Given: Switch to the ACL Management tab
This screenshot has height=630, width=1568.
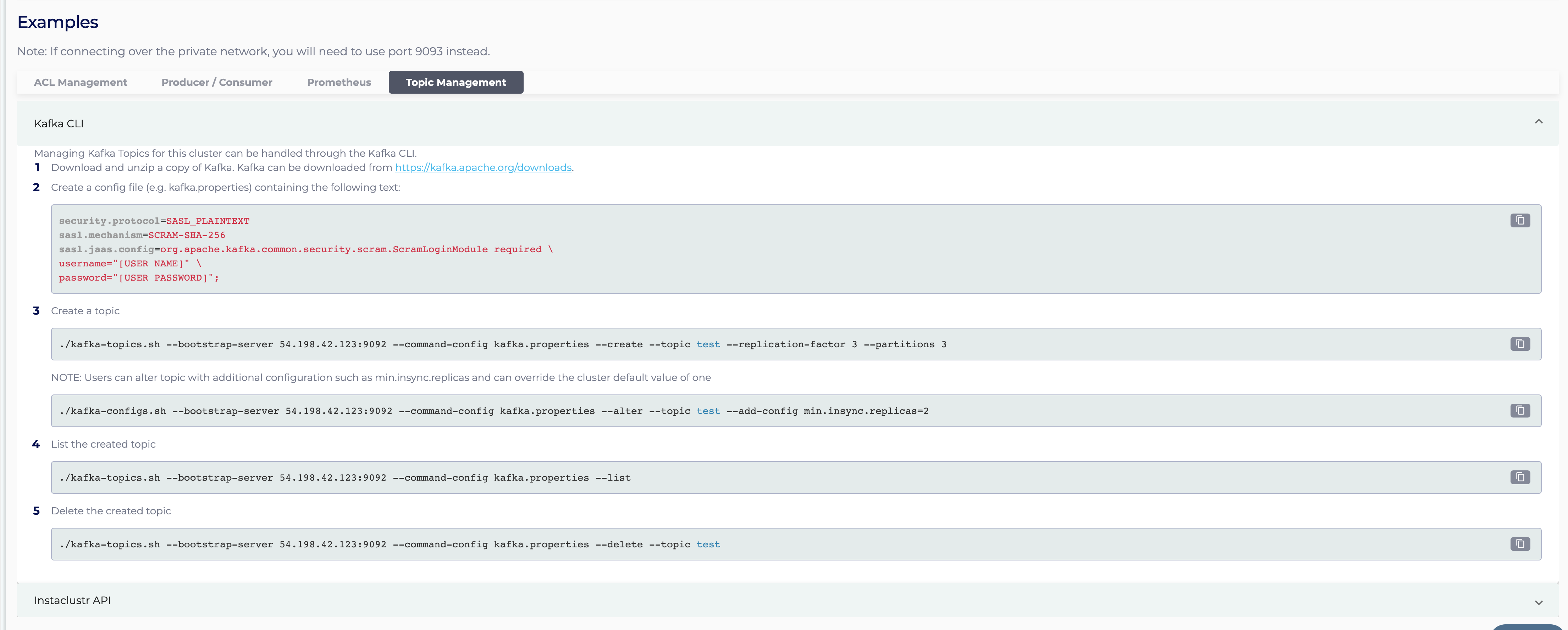Looking at the screenshot, I should pyautogui.click(x=80, y=82).
